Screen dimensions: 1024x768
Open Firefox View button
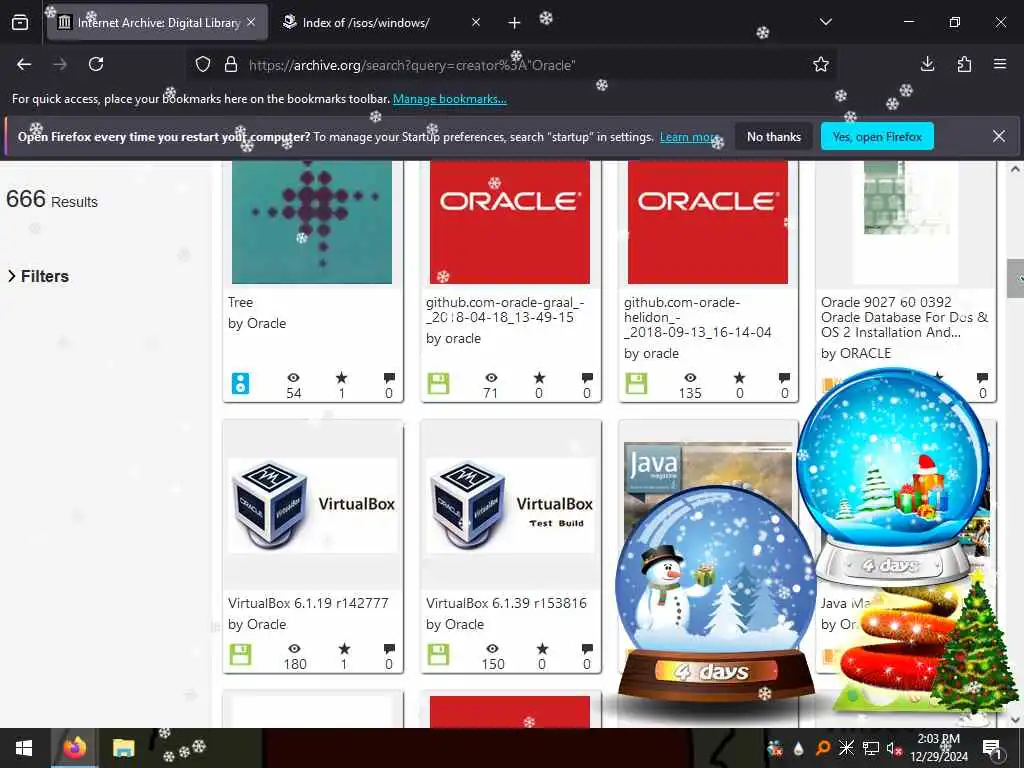coord(20,23)
